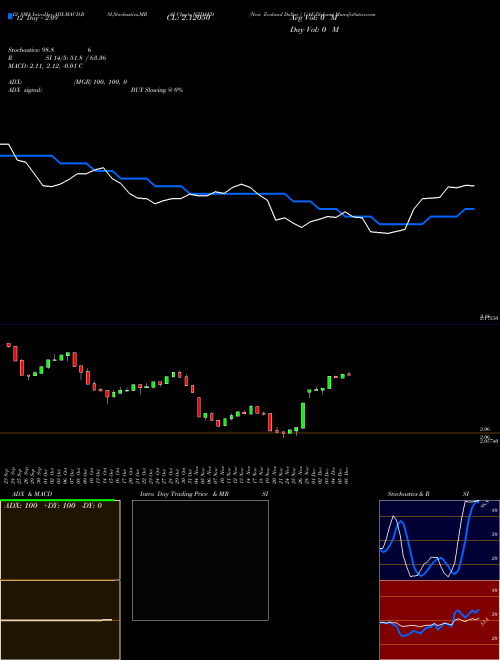Select the 'Stochastics: 98.8' value
The width and height of the screenshot is (500, 660).
31,50
